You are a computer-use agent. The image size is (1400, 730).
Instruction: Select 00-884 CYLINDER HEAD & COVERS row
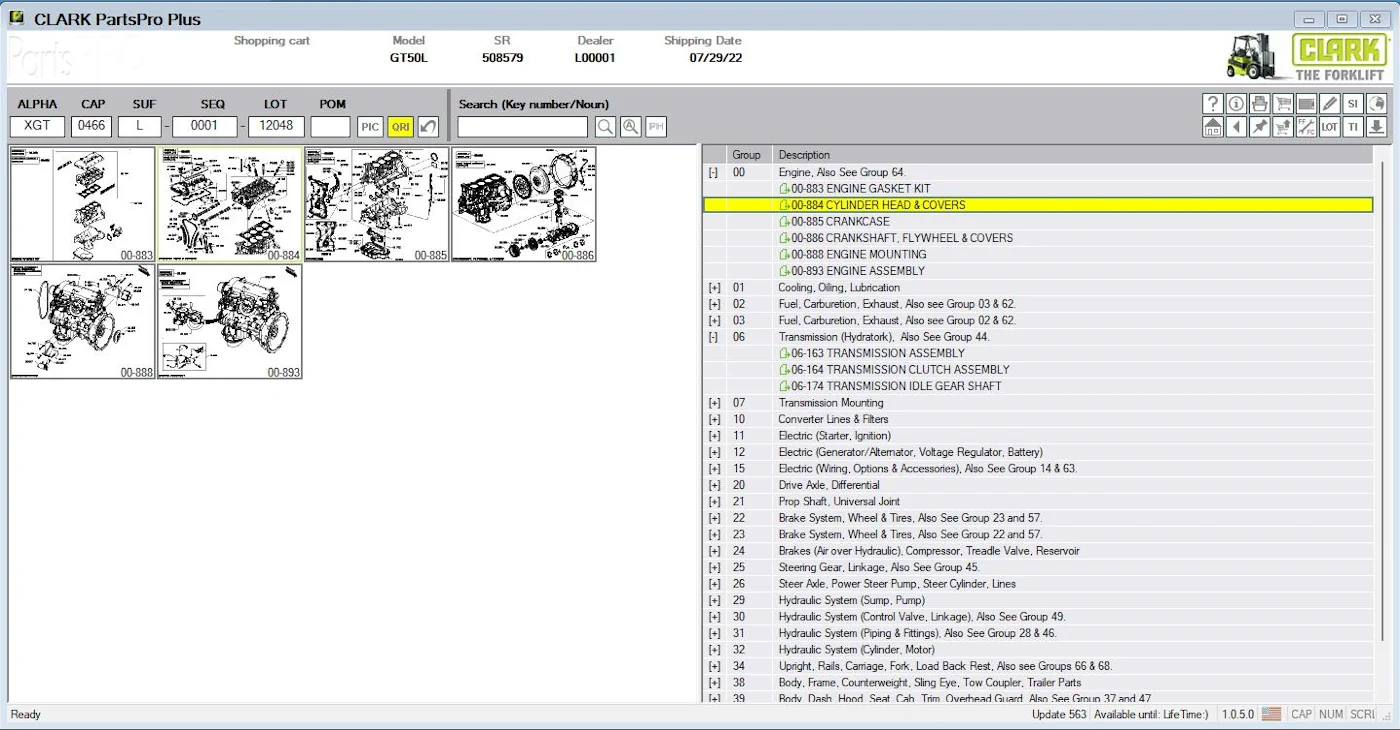[1038, 205]
